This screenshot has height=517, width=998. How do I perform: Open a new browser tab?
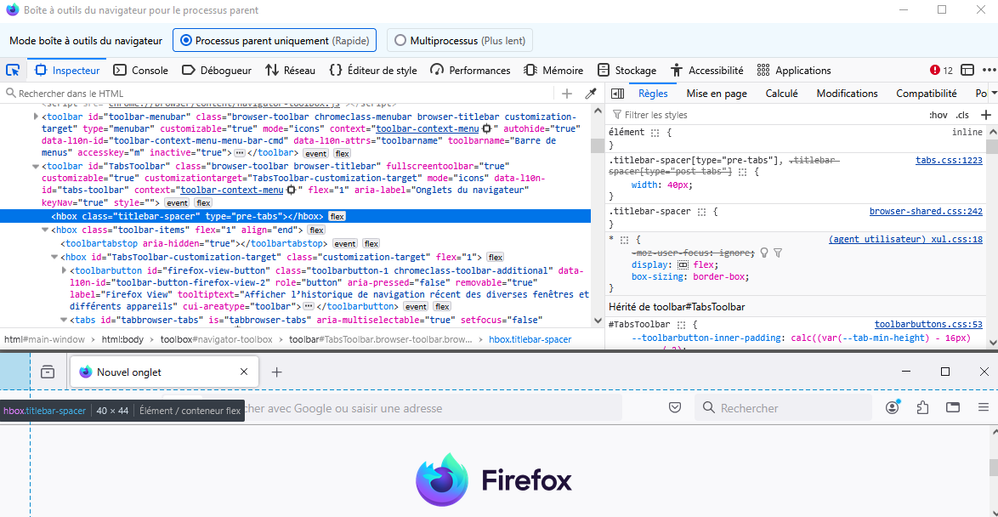[276, 372]
